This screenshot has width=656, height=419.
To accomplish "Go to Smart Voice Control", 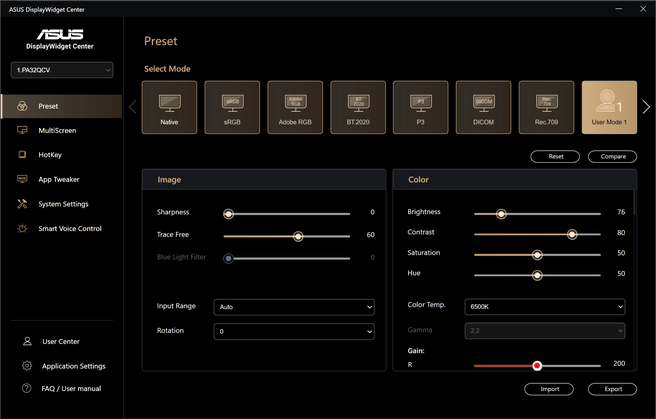I will pos(70,228).
